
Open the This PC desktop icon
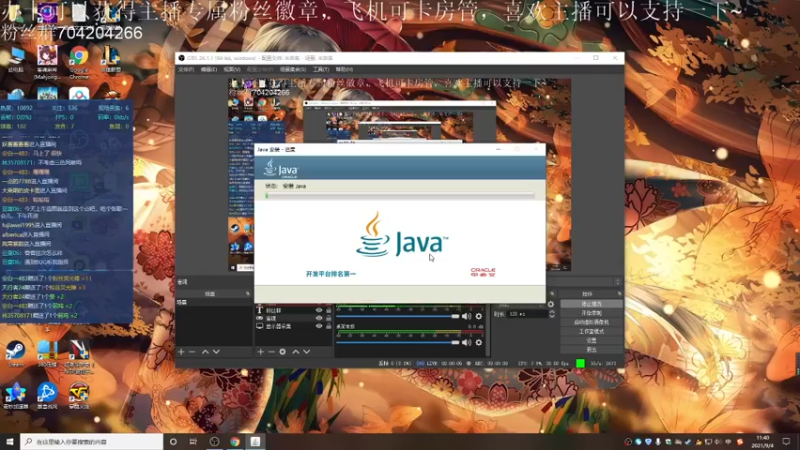pyautogui.click(x=16, y=59)
